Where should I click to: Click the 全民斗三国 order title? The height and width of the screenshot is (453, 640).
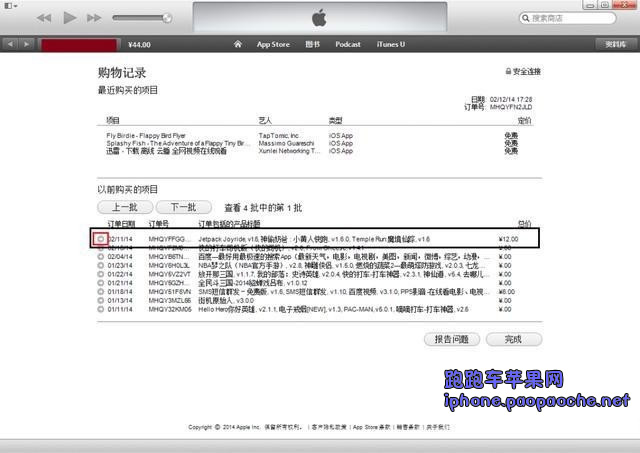point(253,283)
